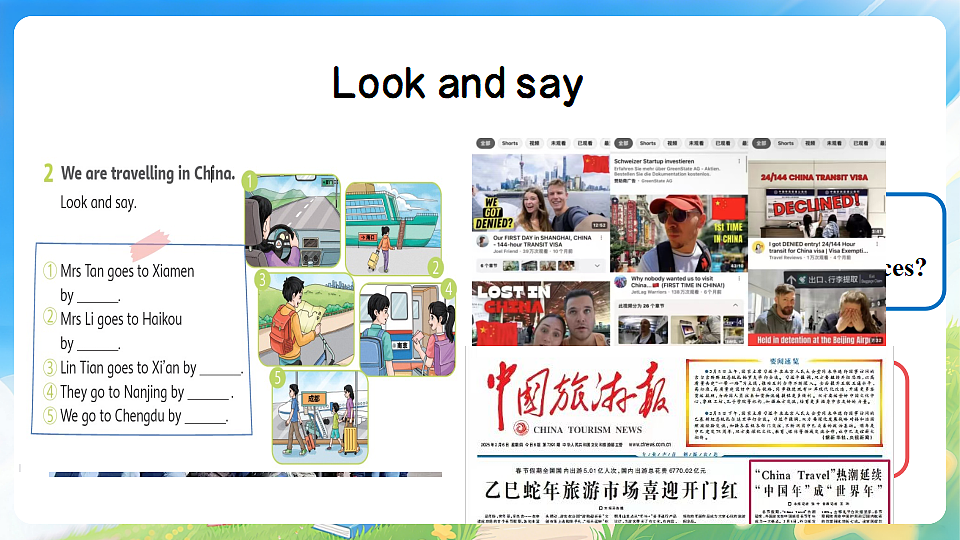This screenshot has height=540, width=960.
Task: Select the 视频 chip above the Schweizer Startup ad
Action: (x=672, y=143)
